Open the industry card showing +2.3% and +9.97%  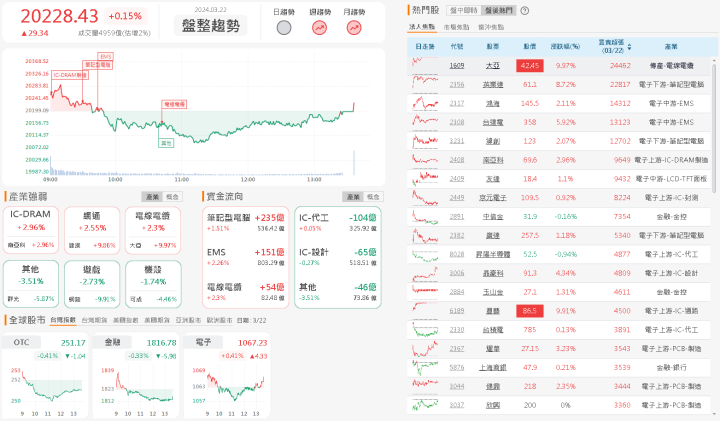(x=153, y=230)
